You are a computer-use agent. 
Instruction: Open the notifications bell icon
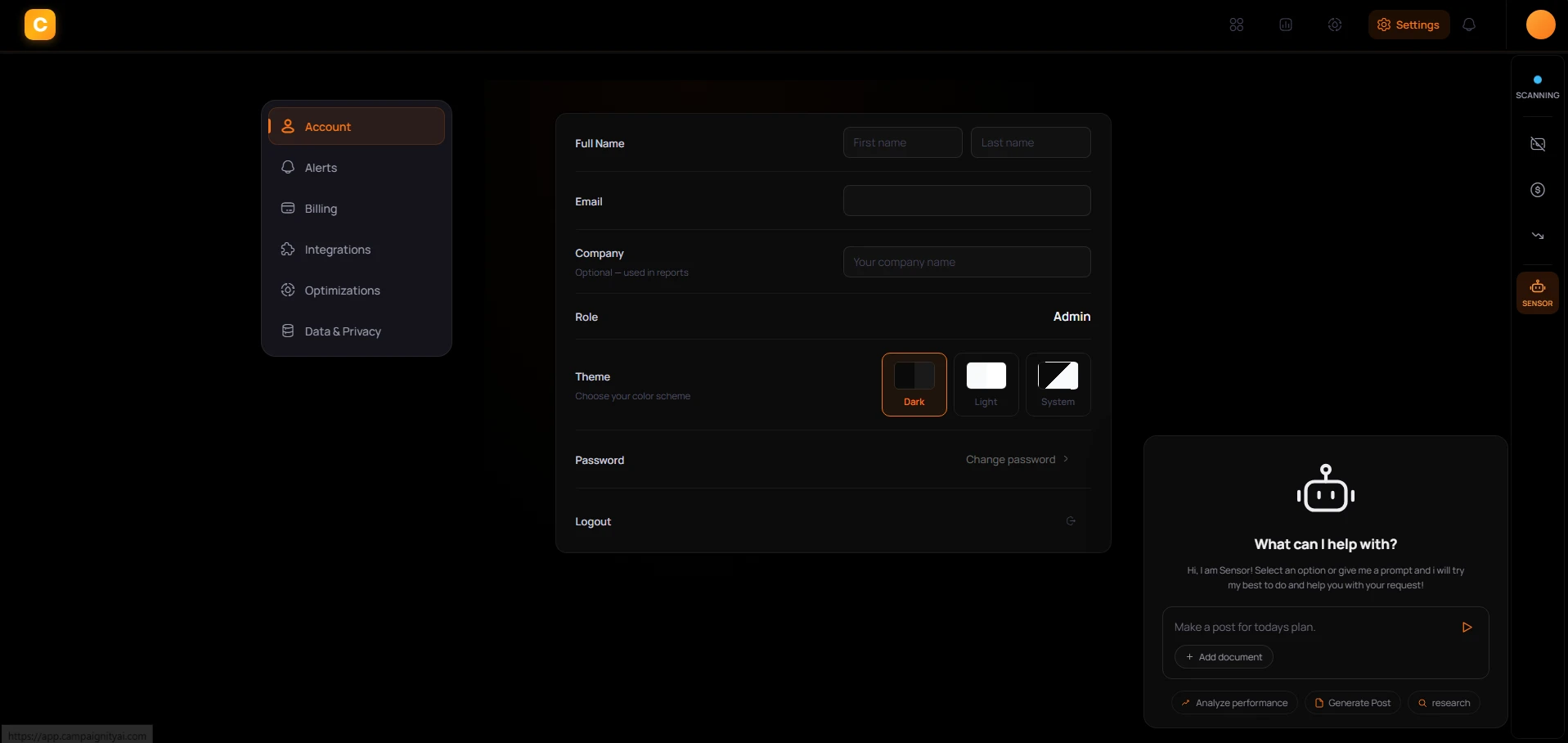pyautogui.click(x=1468, y=25)
